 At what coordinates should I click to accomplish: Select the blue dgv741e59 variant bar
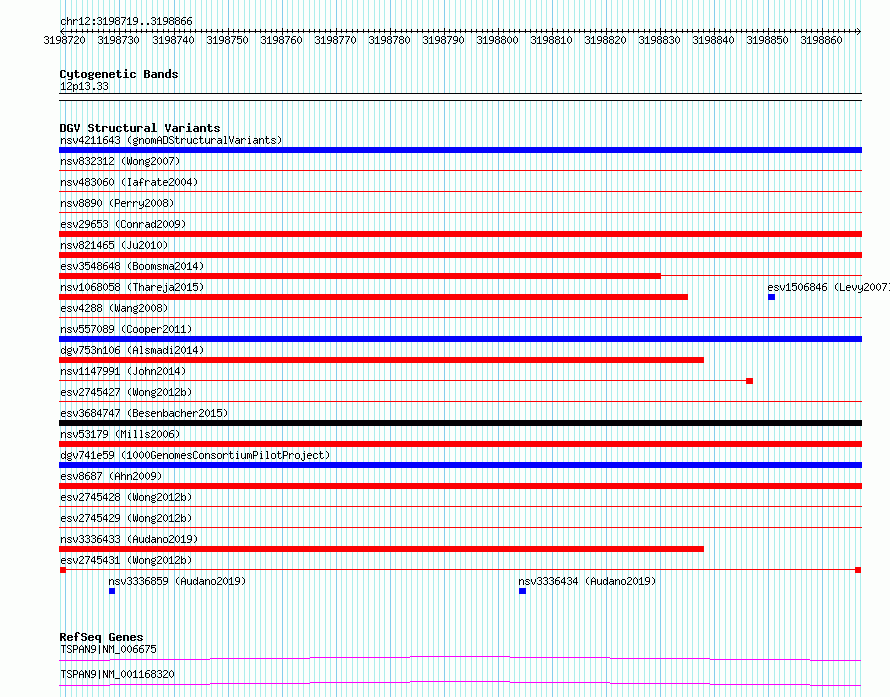pyautogui.click(x=460, y=465)
